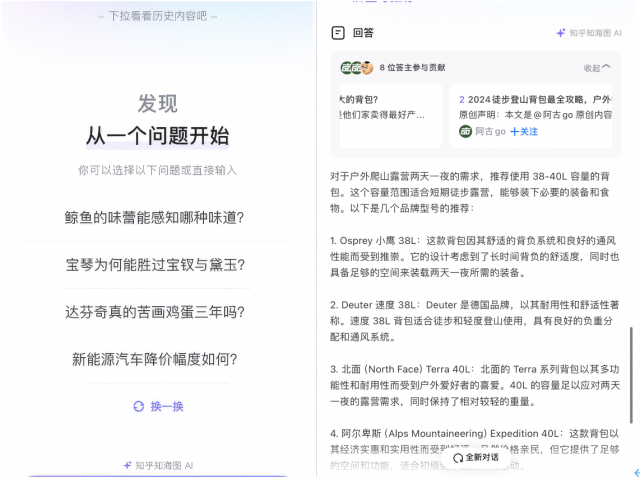Click 下拉看看历史内容吧 hint text

(158, 16)
